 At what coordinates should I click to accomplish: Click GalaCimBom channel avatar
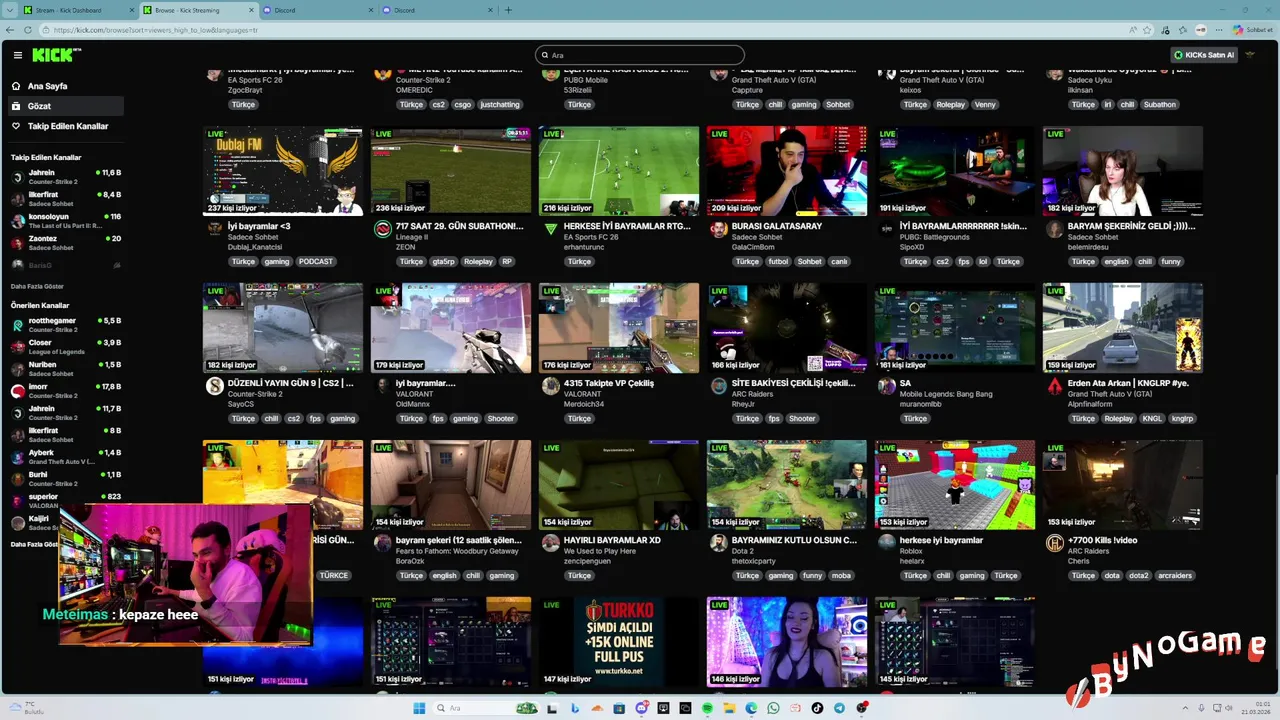click(718, 229)
